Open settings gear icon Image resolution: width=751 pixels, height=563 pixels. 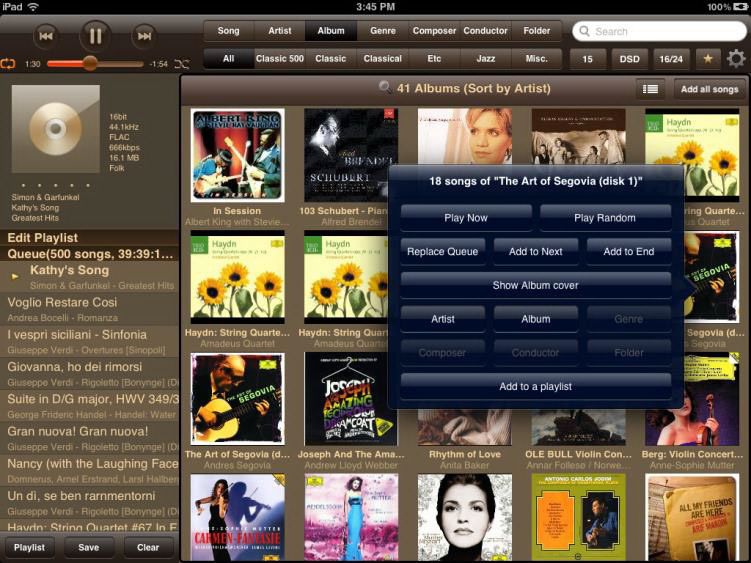pyautogui.click(x=736, y=59)
